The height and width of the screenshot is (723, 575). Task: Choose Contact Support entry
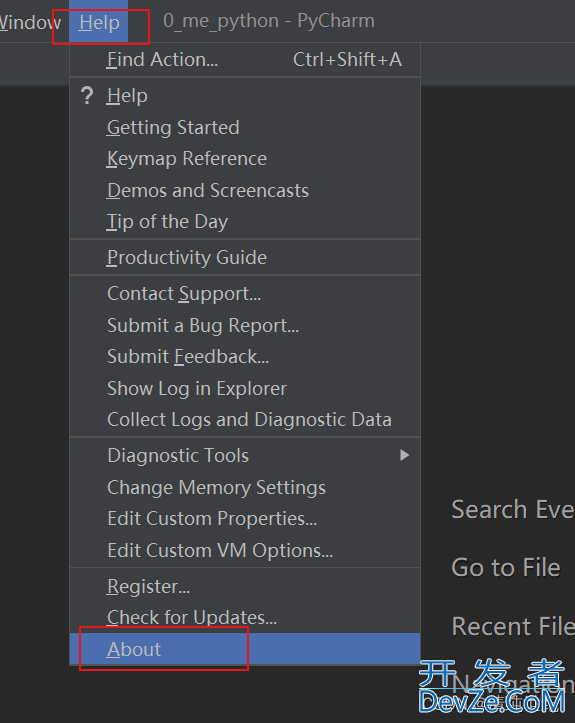pos(245,294)
